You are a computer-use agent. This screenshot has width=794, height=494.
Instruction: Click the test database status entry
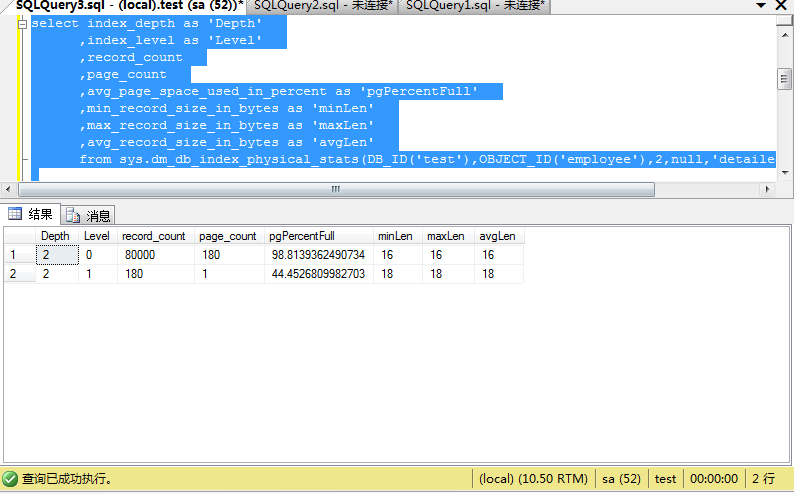pos(665,479)
